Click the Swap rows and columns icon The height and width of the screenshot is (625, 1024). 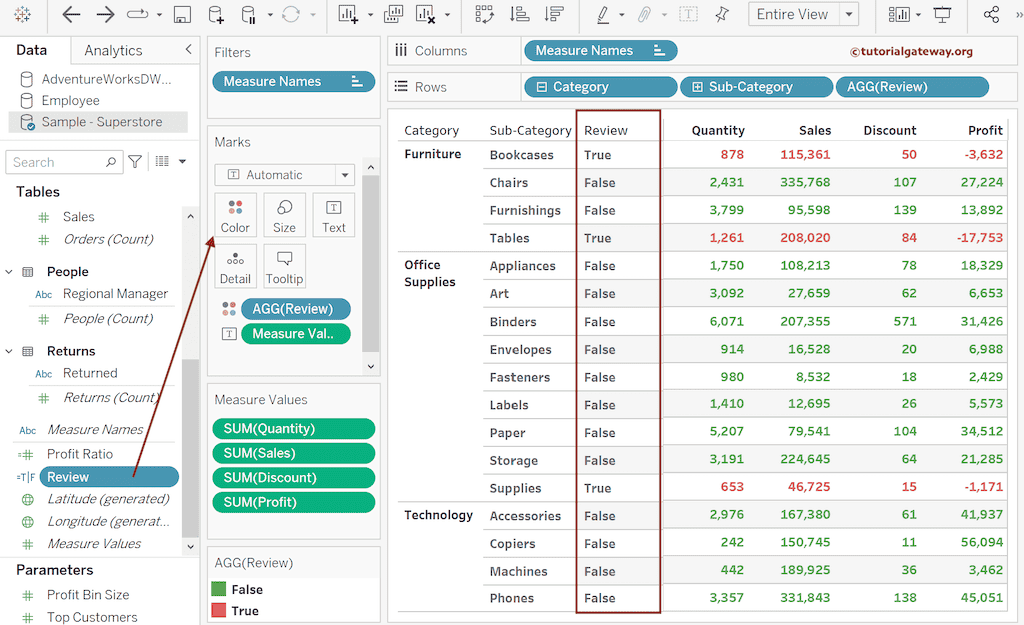(485, 15)
